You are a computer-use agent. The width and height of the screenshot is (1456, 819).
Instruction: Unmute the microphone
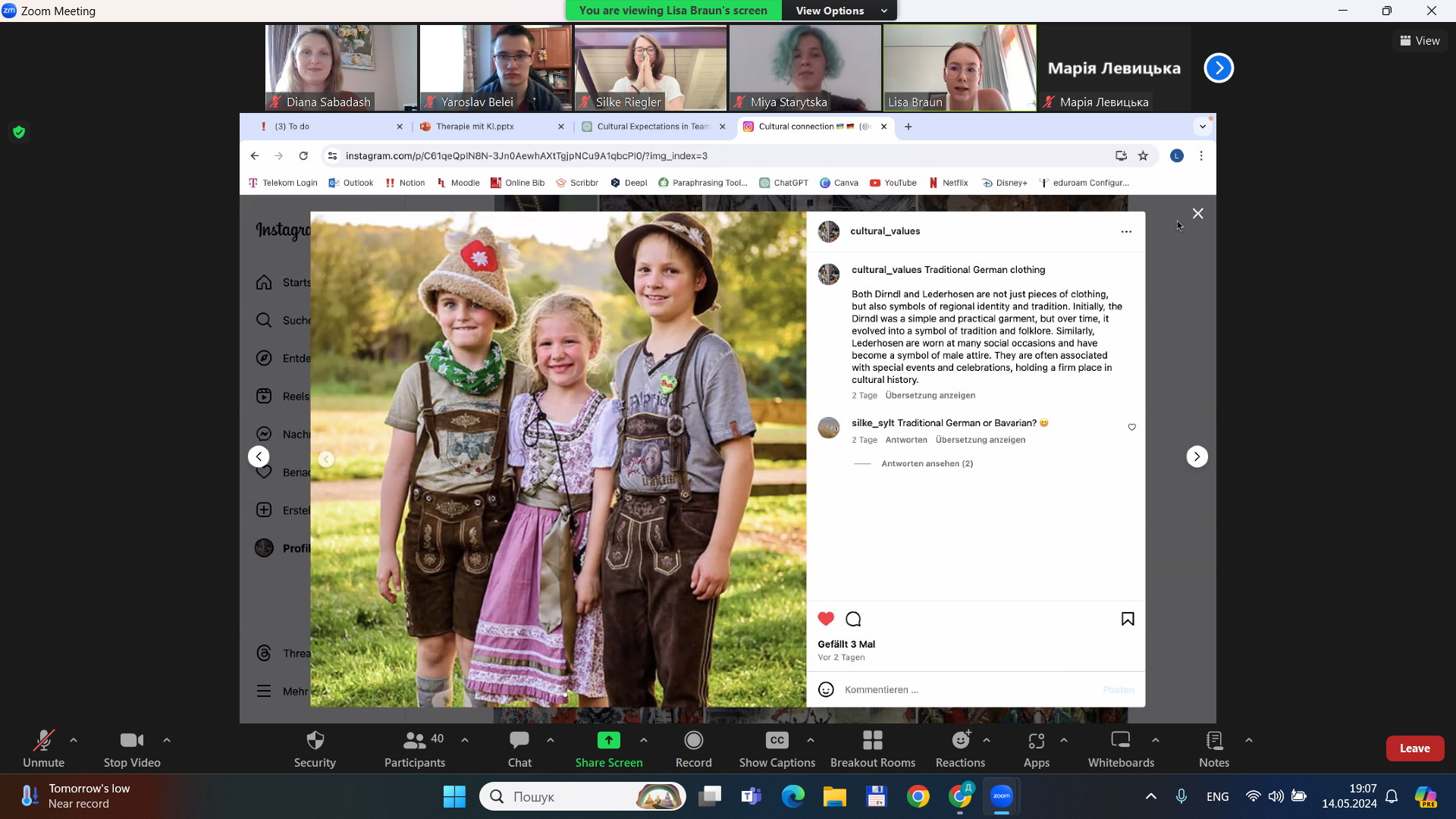pos(43,740)
